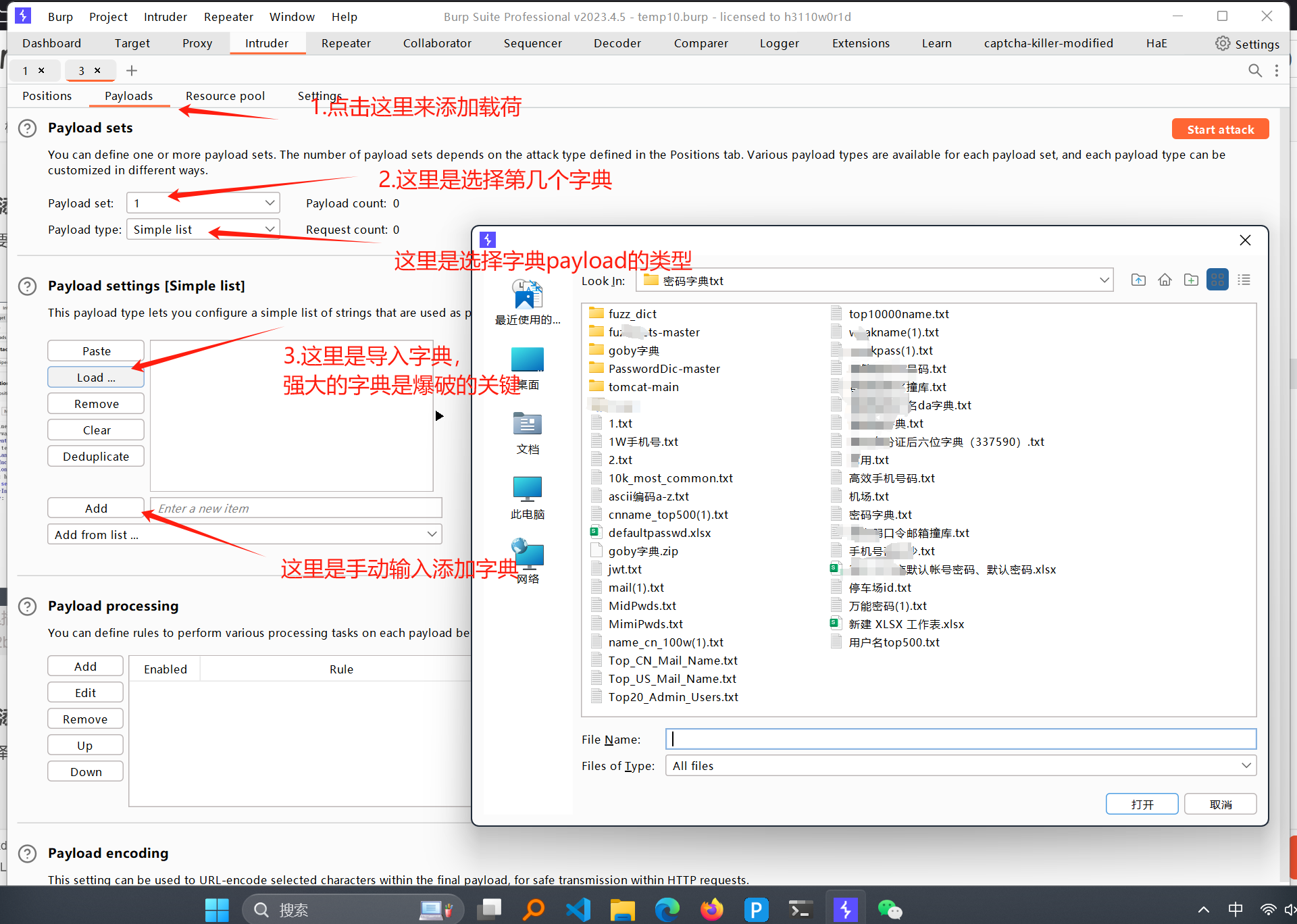This screenshot has width=1297, height=924.
Task: Switch file dialog to icon grid view
Action: point(1217,280)
